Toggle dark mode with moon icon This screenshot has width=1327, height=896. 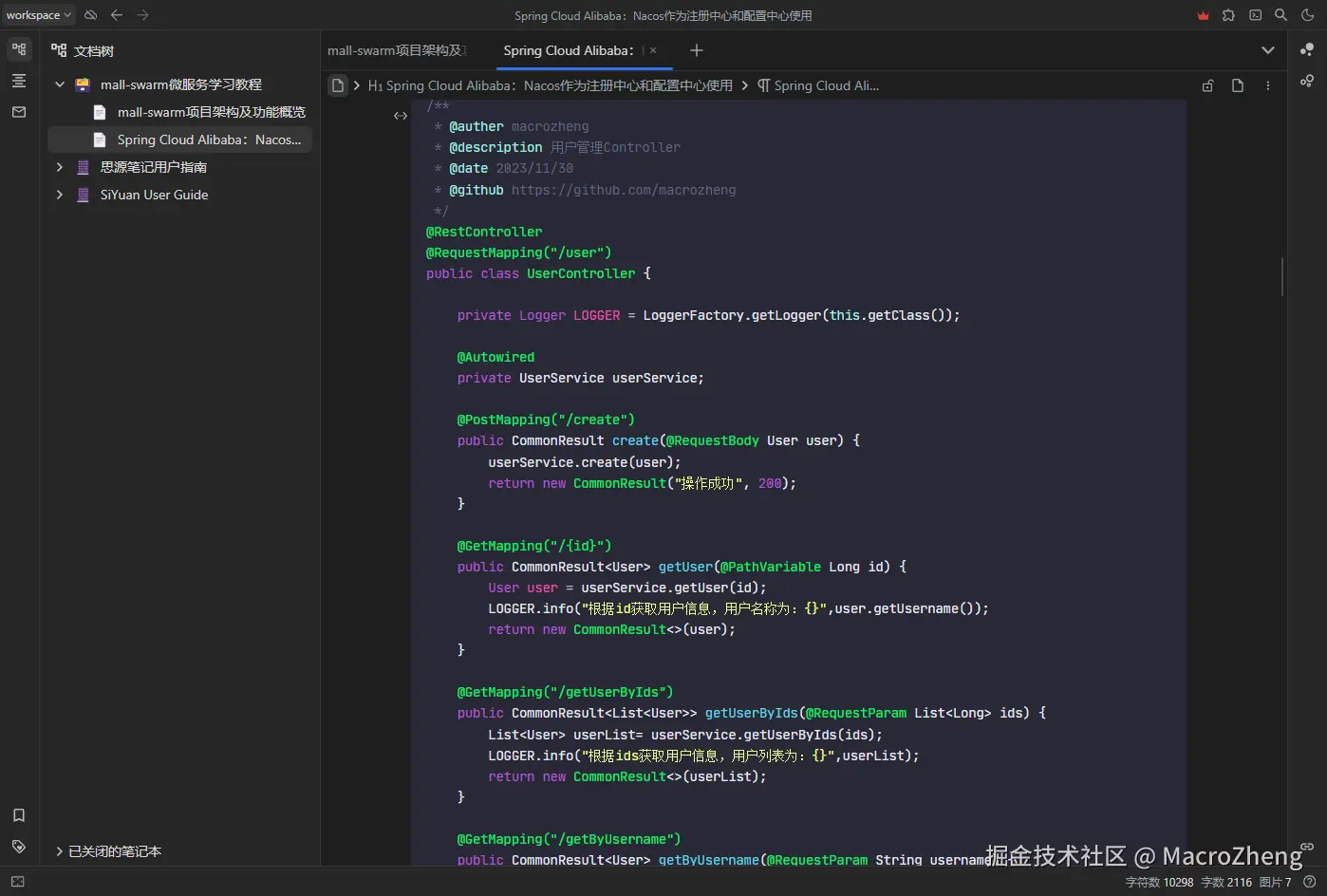[x=1307, y=15]
